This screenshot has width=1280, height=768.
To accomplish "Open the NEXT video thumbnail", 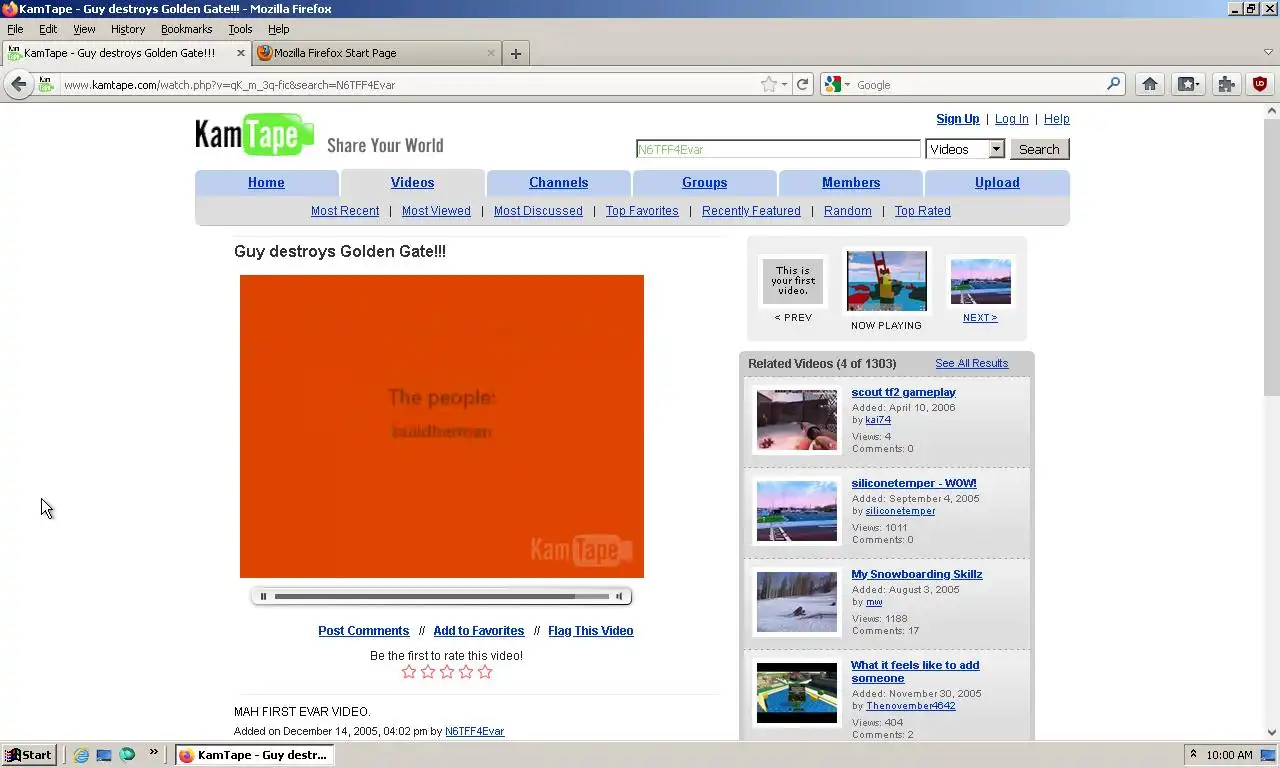I will pyautogui.click(x=980, y=282).
